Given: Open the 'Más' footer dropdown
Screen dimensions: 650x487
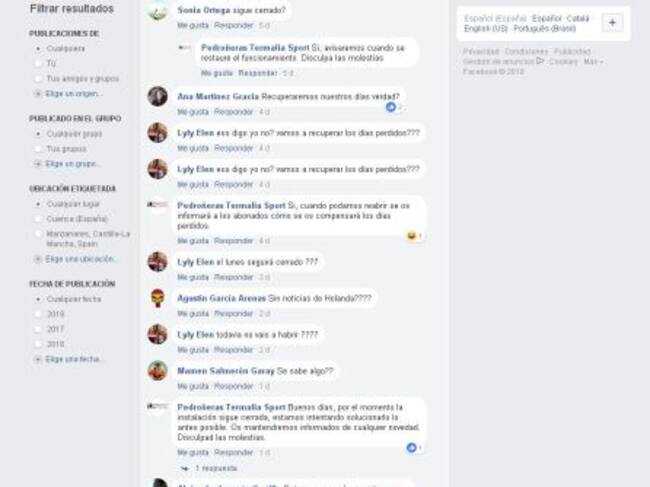Looking at the screenshot, I should click(593, 61).
